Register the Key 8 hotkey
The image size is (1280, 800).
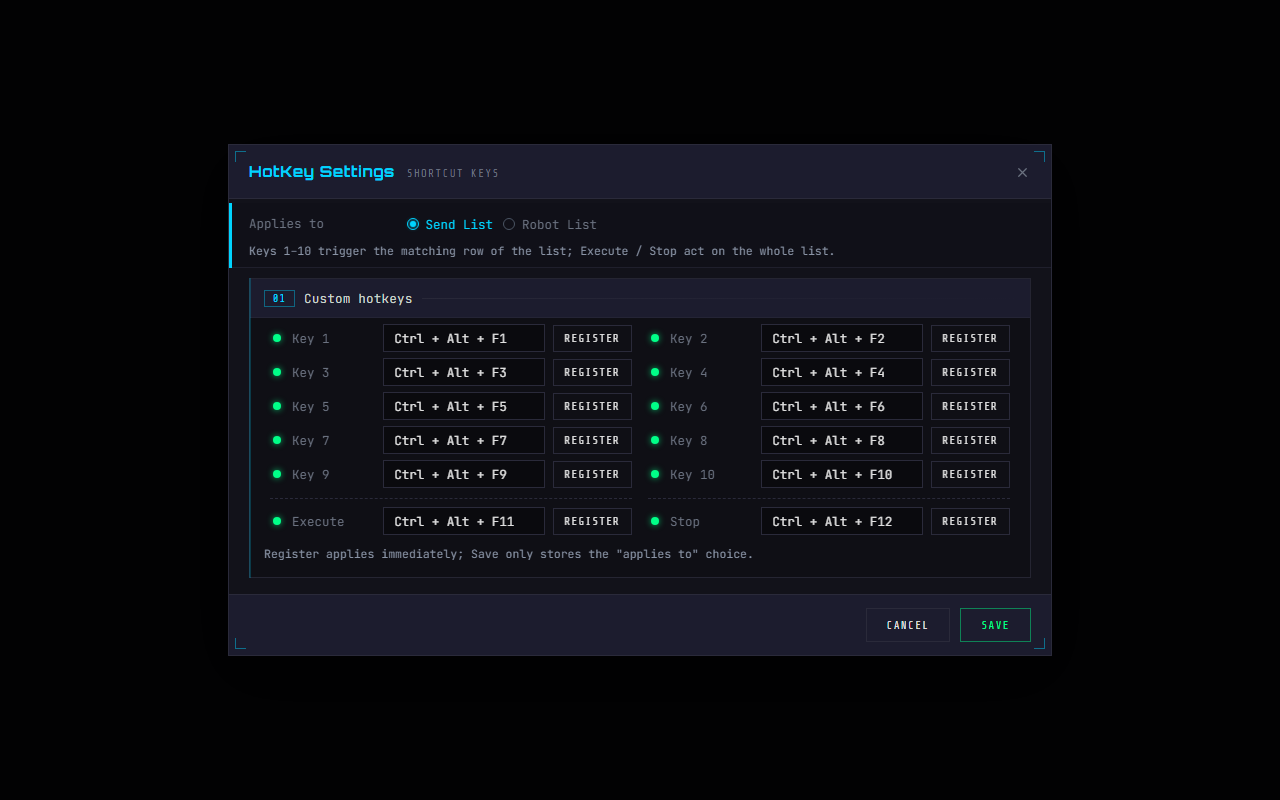coord(970,440)
